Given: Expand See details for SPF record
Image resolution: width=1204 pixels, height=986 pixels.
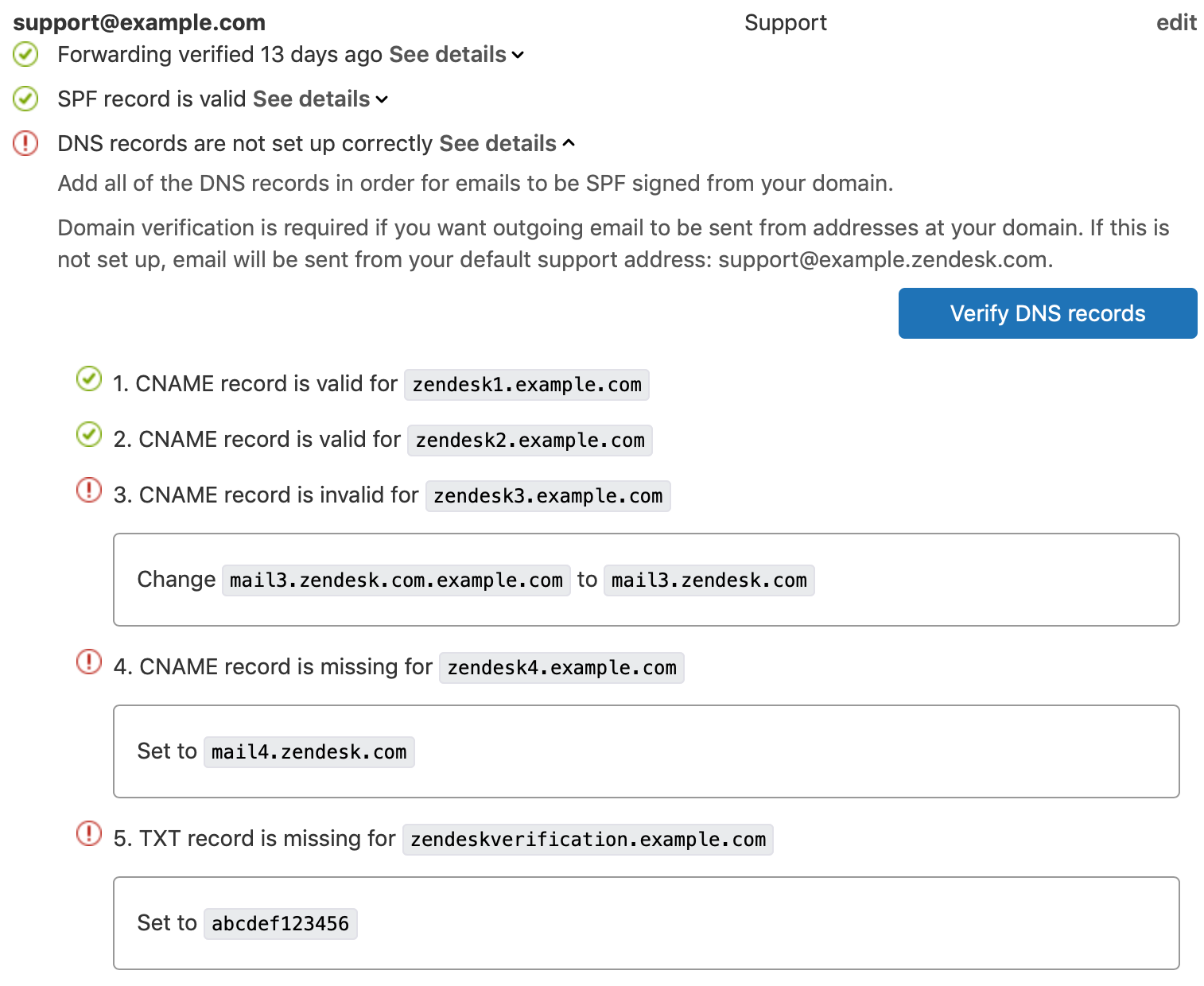Looking at the screenshot, I should (320, 99).
